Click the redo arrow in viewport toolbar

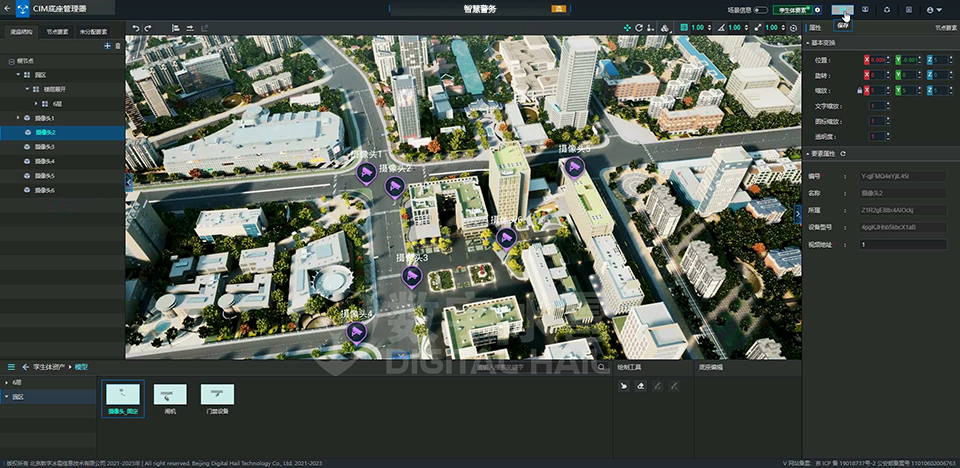click(149, 27)
